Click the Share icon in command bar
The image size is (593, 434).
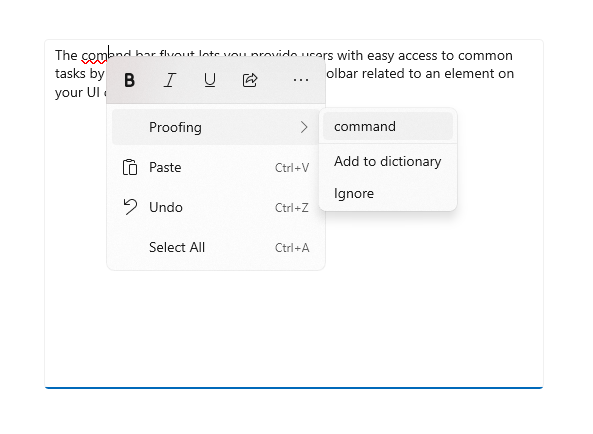(250, 80)
